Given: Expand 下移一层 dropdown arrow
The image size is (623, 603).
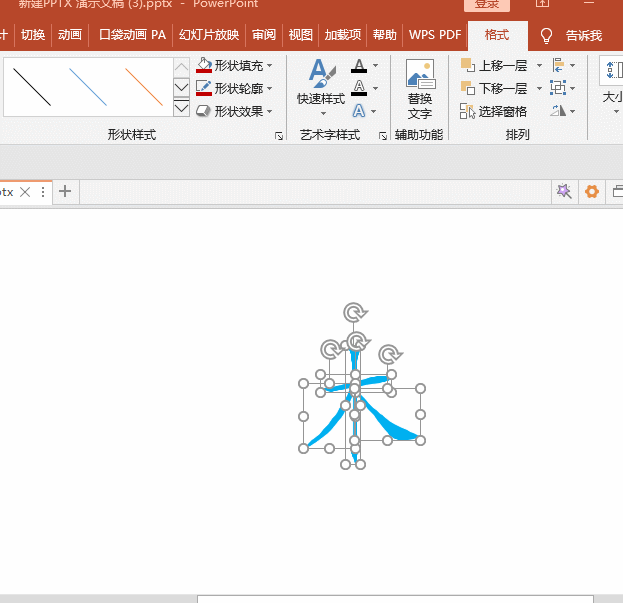Looking at the screenshot, I should click(x=539, y=88).
